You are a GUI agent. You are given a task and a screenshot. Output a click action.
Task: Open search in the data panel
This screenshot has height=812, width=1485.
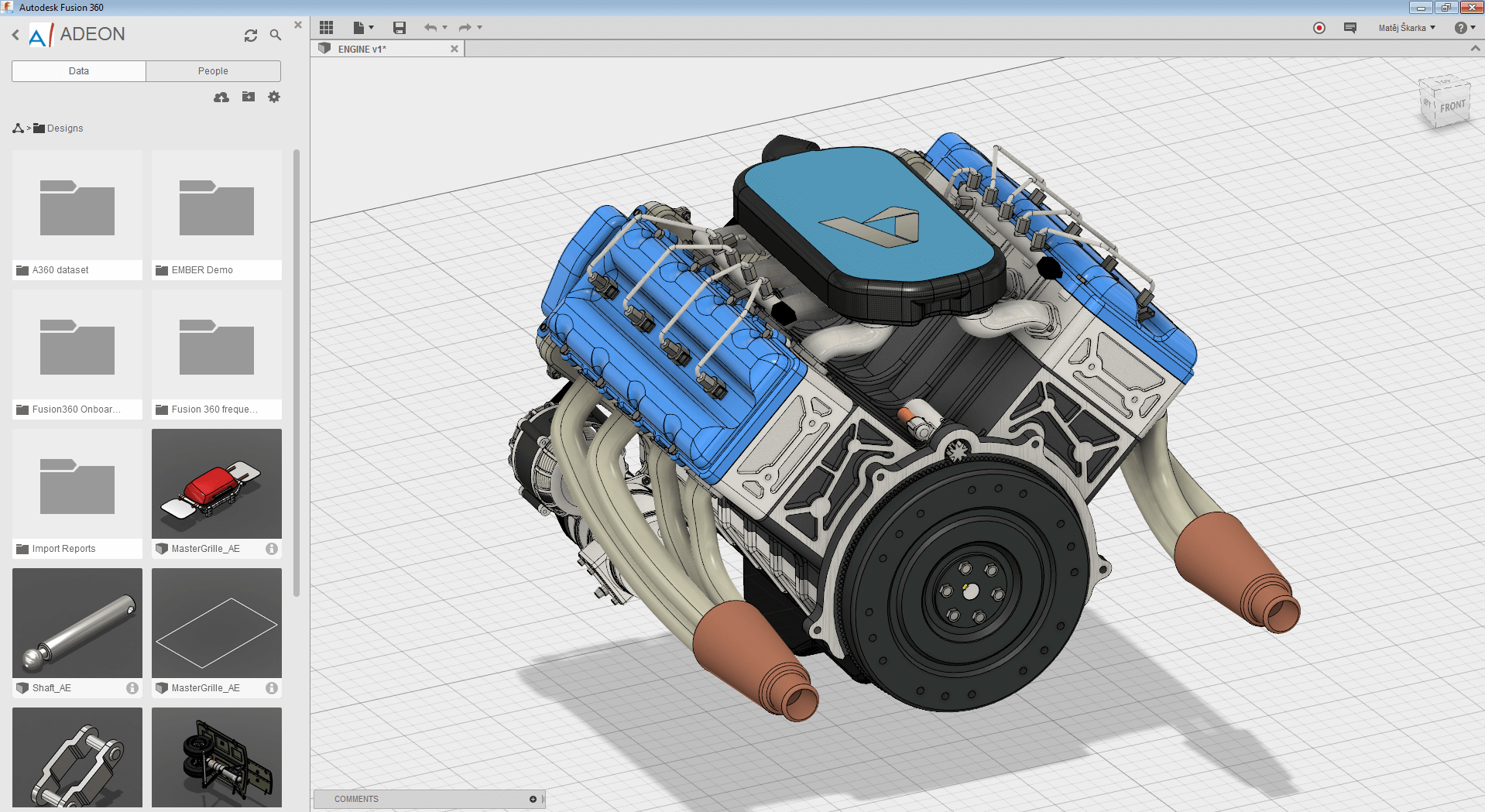pyautogui.click(x=275, y=35)
